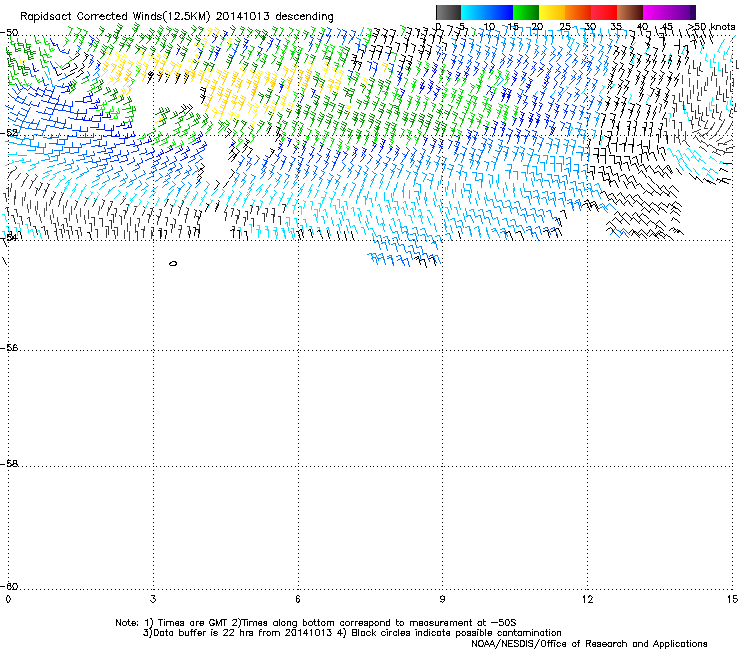The width and height of the screenshot is (740, 650).
Task: Click the '45' label under the color bar
Action: coord(668,26)
